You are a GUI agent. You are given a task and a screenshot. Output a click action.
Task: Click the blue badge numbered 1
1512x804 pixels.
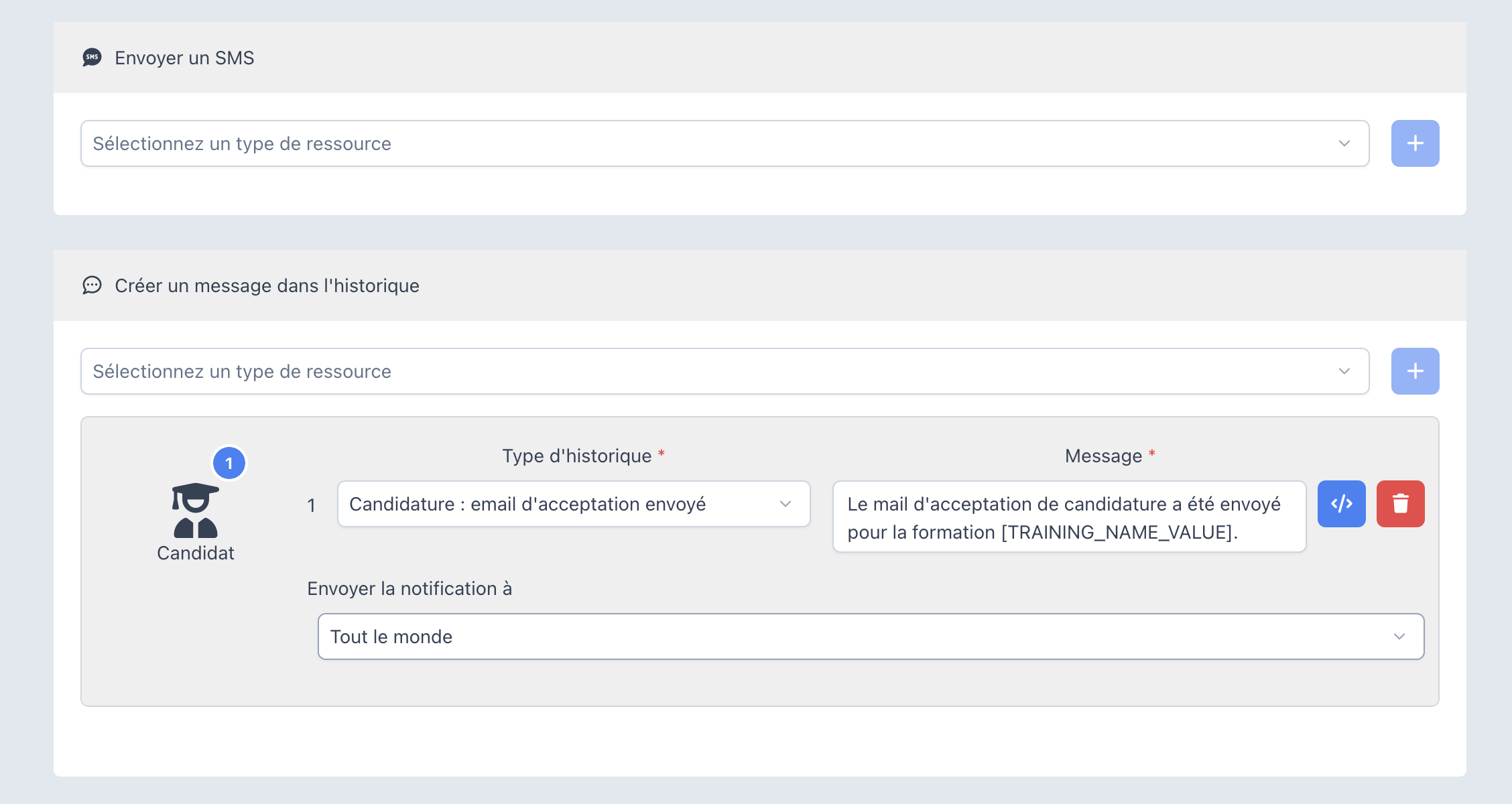click(x=229, y=463)
